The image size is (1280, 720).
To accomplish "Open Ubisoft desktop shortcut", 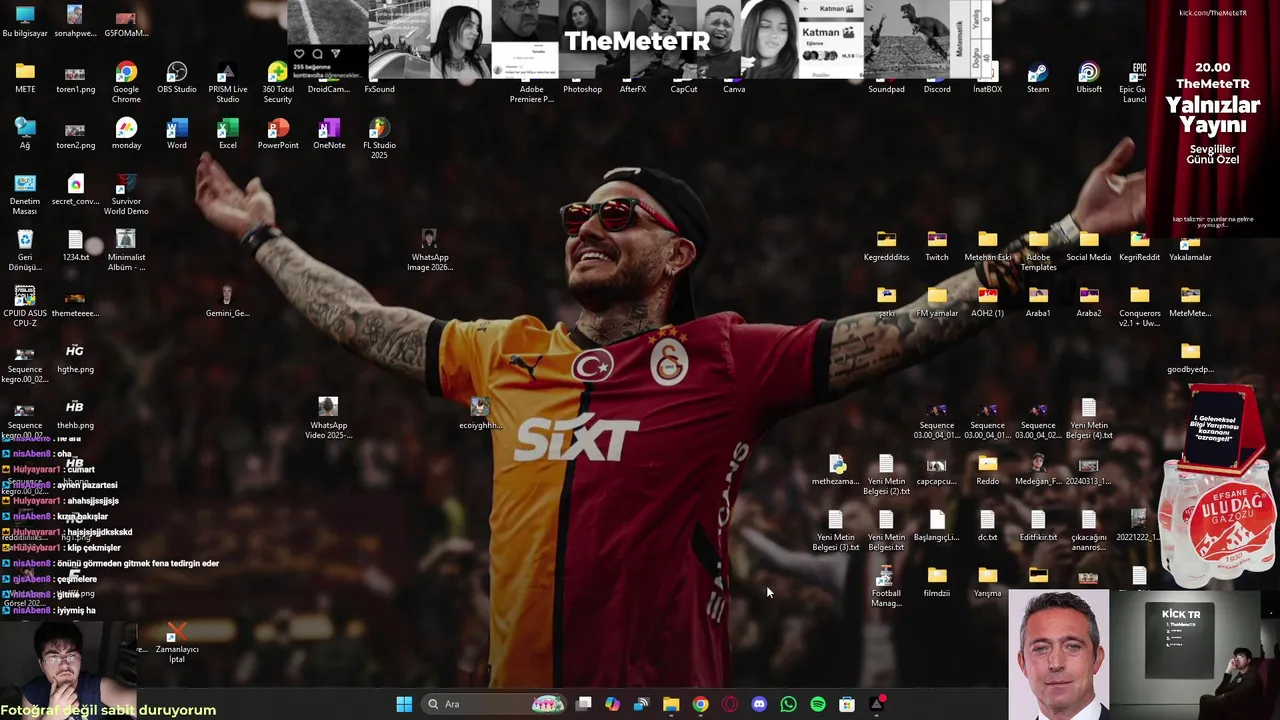I will point(1089,77).
